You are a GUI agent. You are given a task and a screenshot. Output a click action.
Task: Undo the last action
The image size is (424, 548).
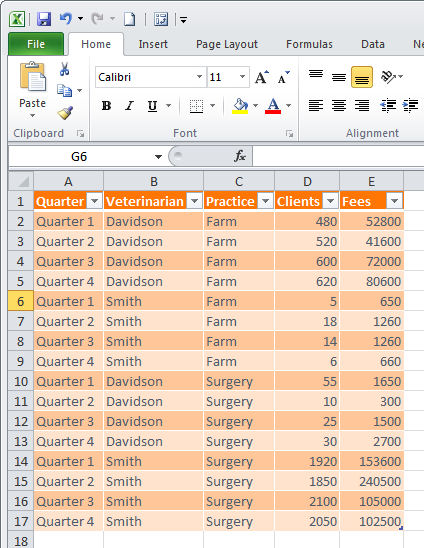pyautogui.click(x=66, y=19)
